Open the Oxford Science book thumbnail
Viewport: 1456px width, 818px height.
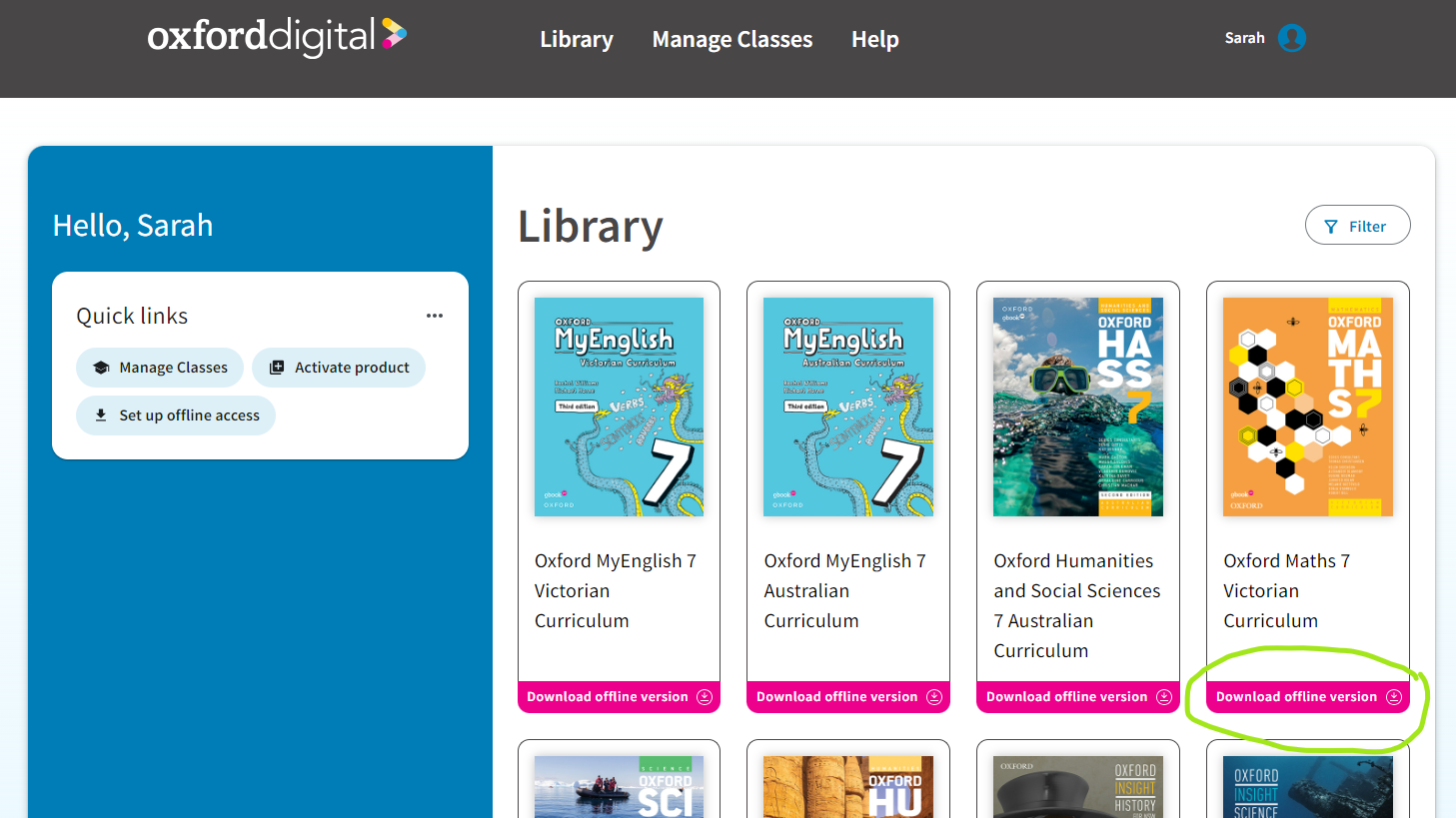[x=619, y=787]
